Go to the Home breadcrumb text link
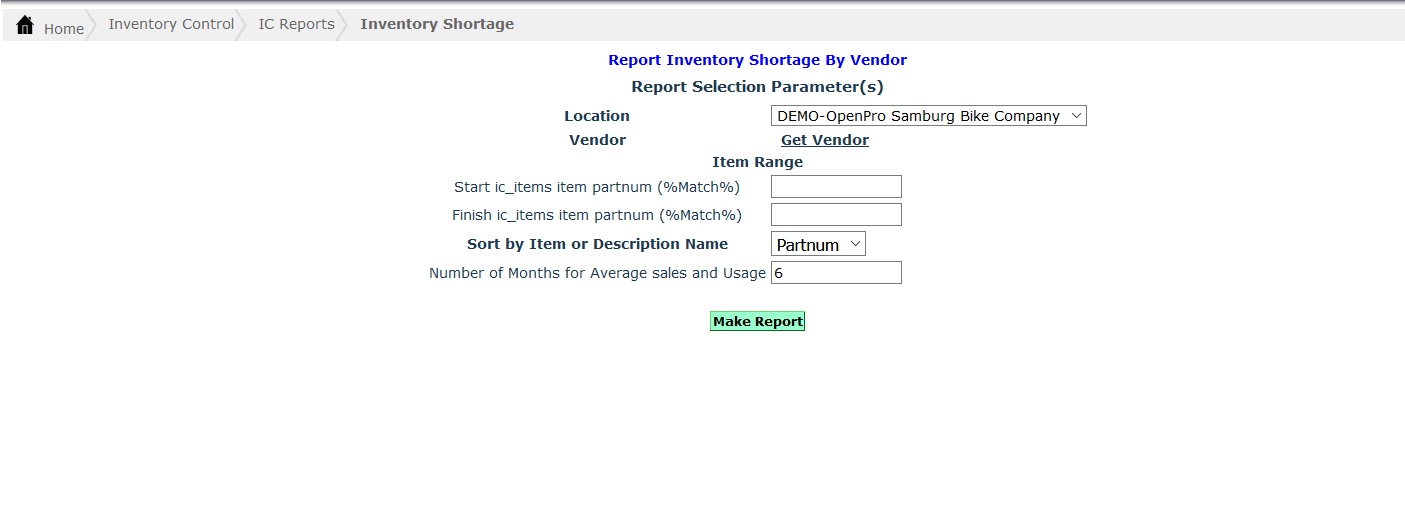The height and width of the screenshot is (524, 1405). (x=64, y=29)
